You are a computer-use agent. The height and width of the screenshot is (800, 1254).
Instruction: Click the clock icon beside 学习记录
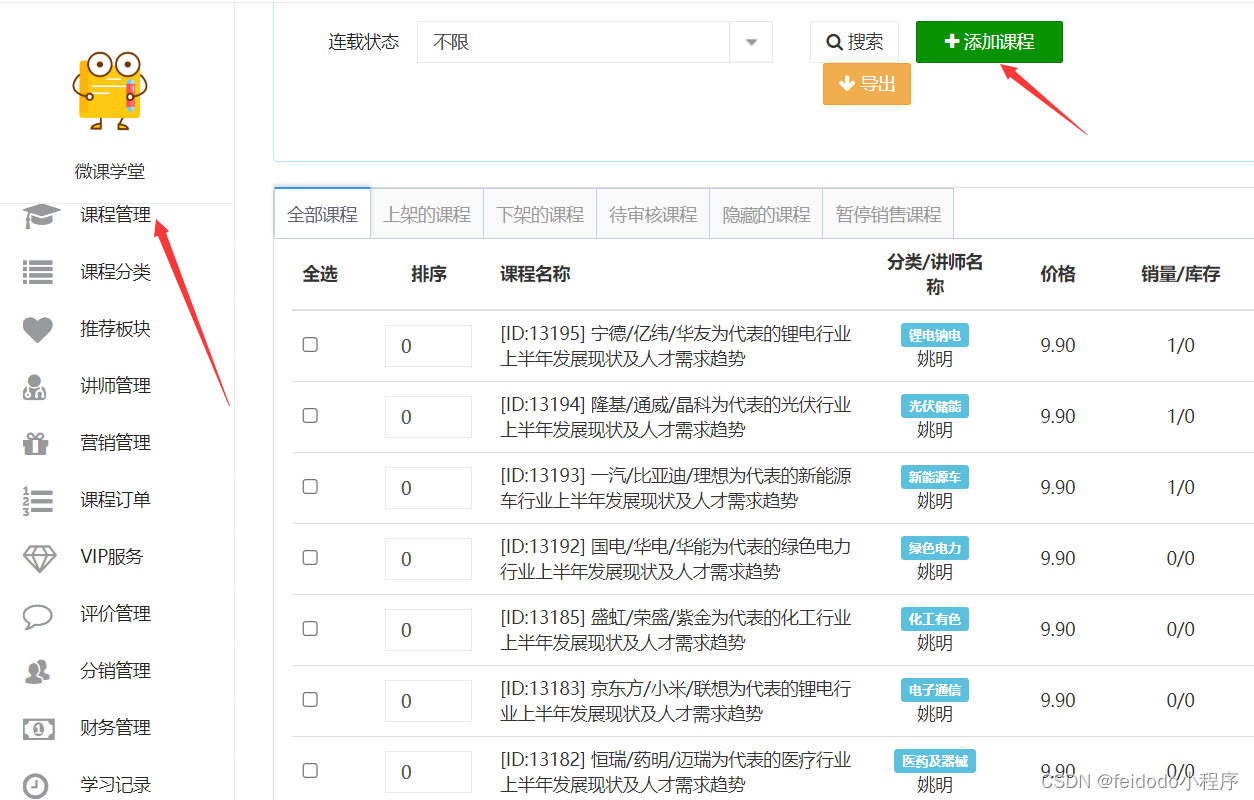[x=35, y=785]
